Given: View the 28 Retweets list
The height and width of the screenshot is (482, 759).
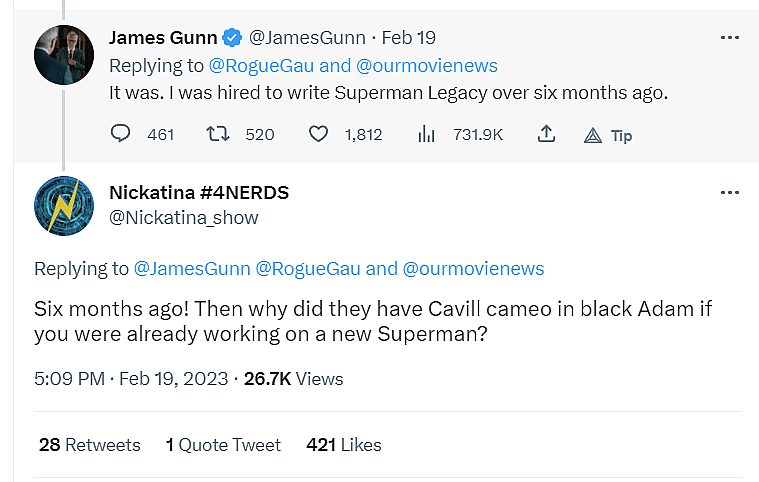Looking at the screenshot, I should [89, 444].
